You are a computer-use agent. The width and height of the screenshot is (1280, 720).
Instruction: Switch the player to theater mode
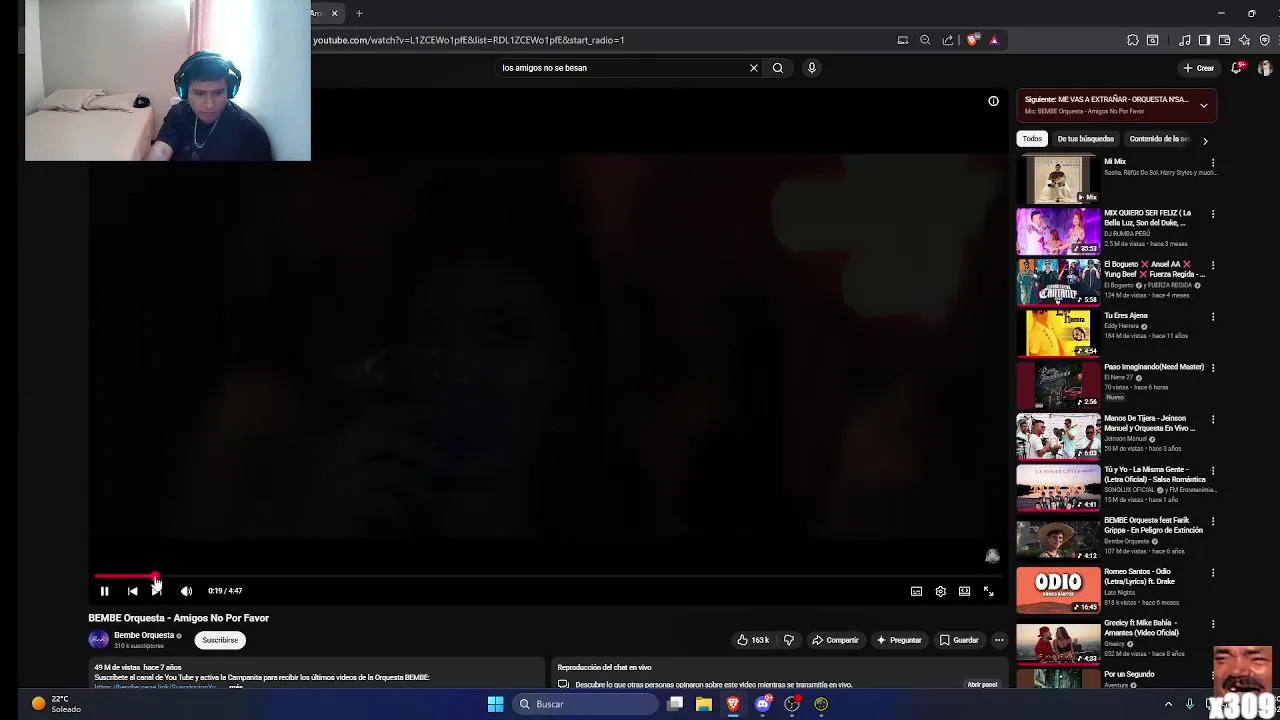pos(964,591)
